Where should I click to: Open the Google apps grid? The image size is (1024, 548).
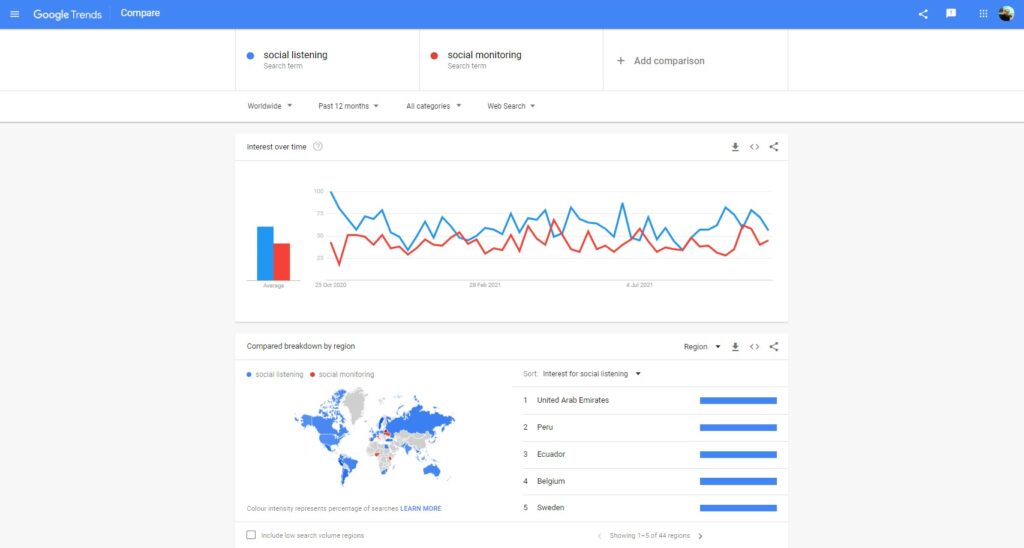(982, 14)
